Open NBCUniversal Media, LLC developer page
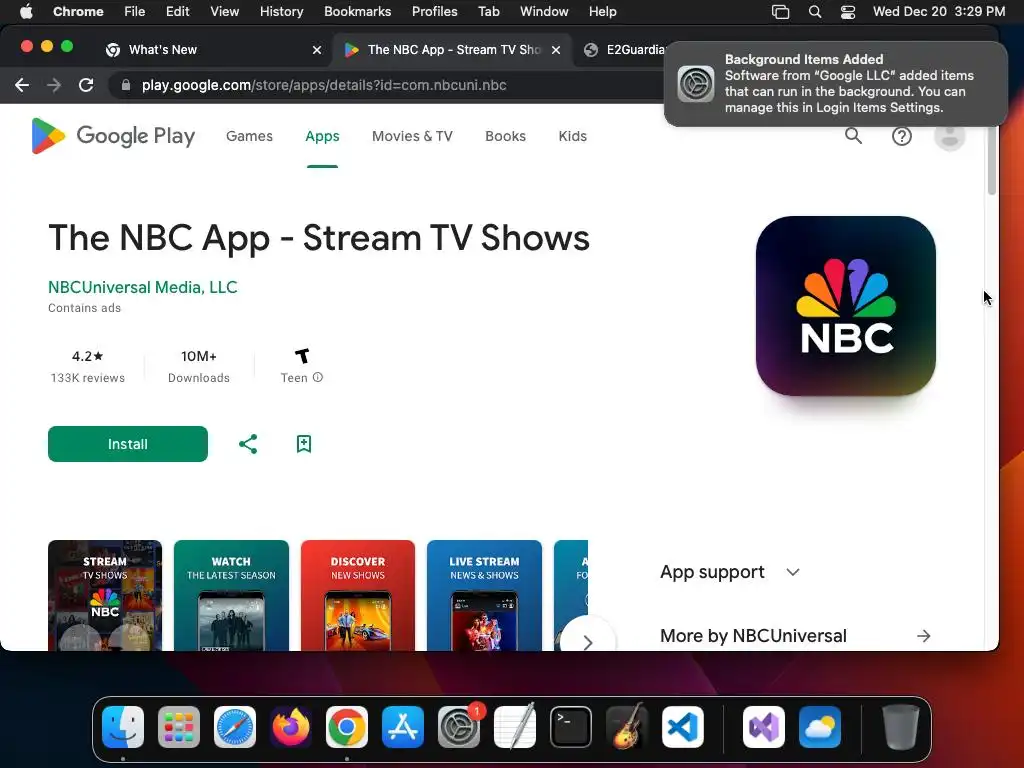This screenshot has width=1024, height=768. [142, 287]
